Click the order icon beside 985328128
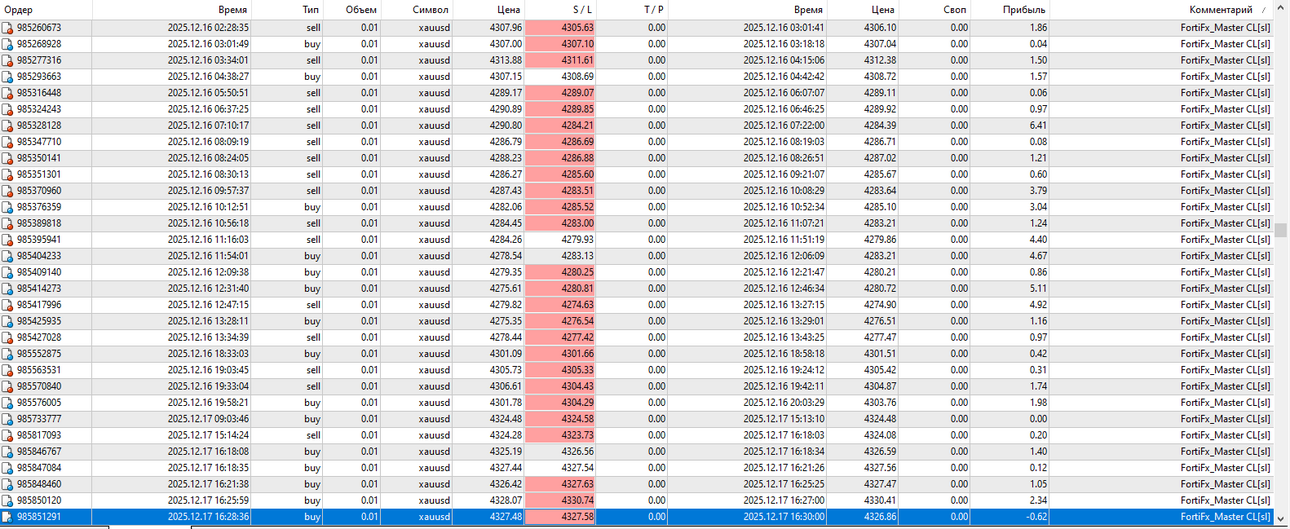 tap(8, 125)
